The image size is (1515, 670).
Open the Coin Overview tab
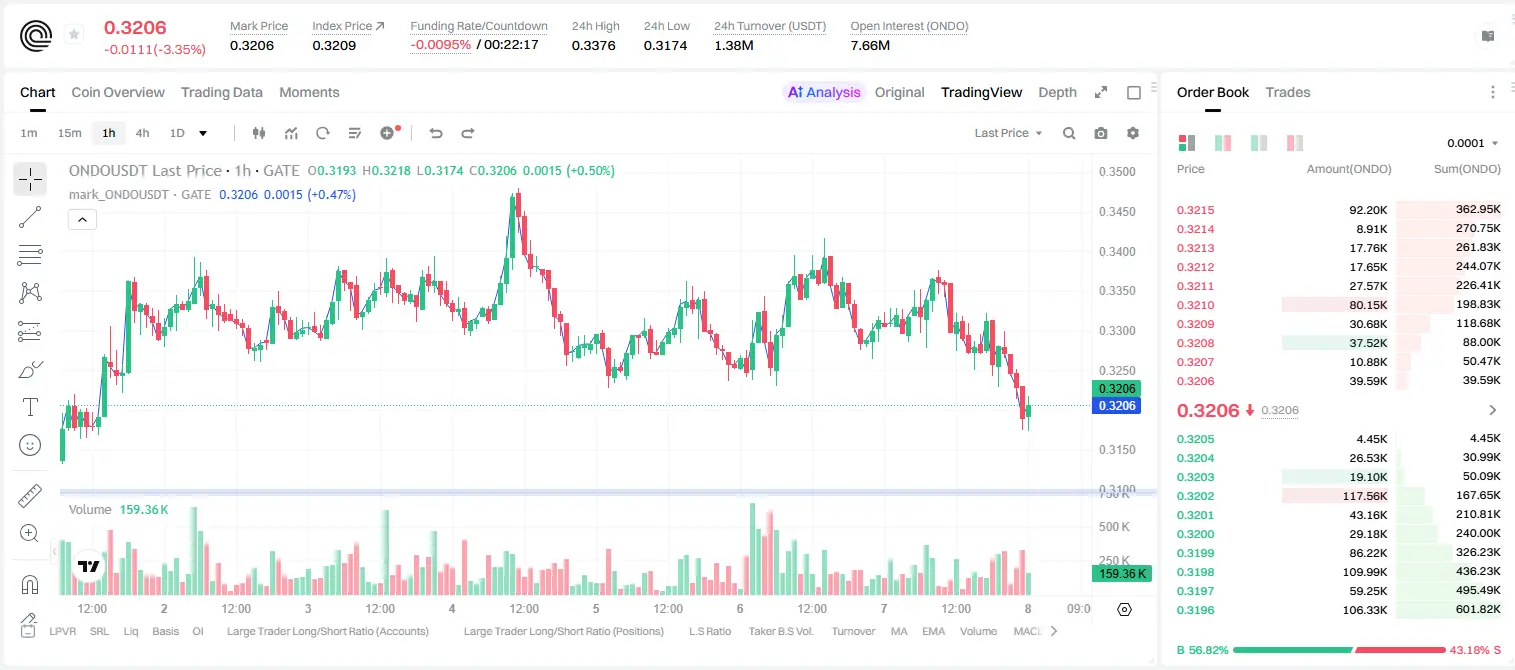click(x=118, y=92)
